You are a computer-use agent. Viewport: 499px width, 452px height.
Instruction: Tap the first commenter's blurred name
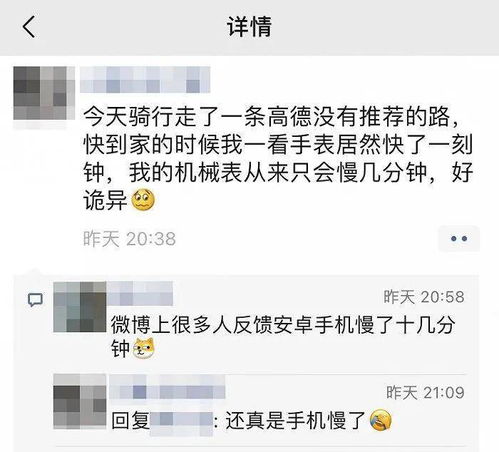point(141,293)
